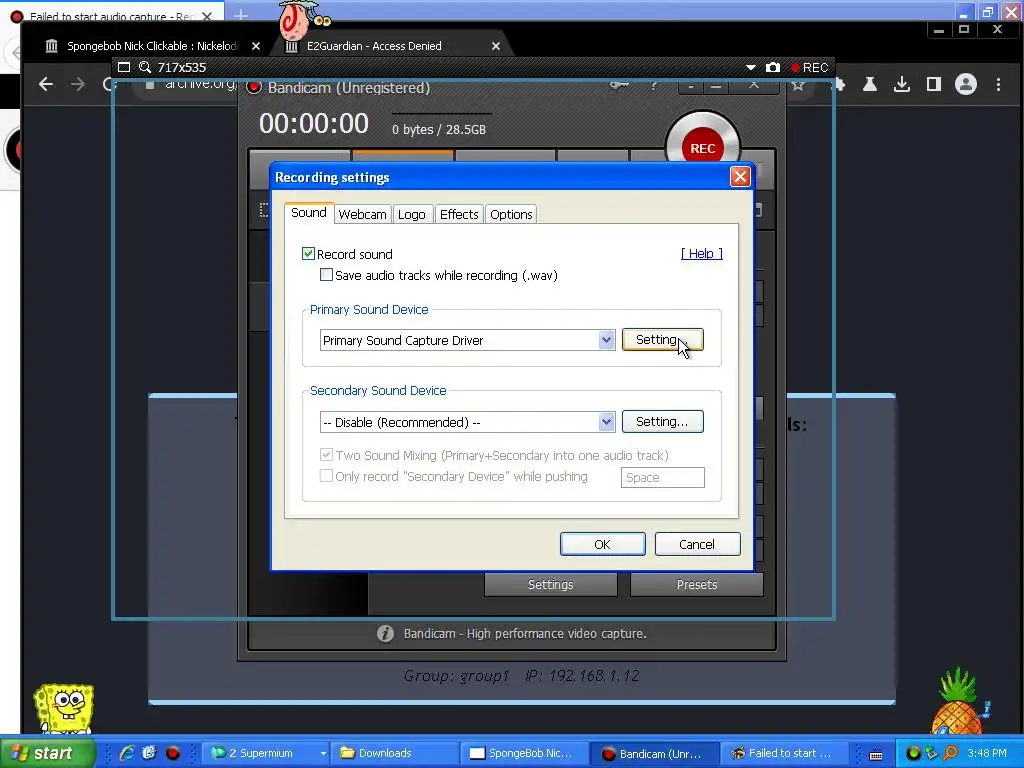The height and width of the screenshot is (768, 1024).
Task: Open Secondary Sound Device Setting button
Action: pyautogui.click(x=663, y=422)
